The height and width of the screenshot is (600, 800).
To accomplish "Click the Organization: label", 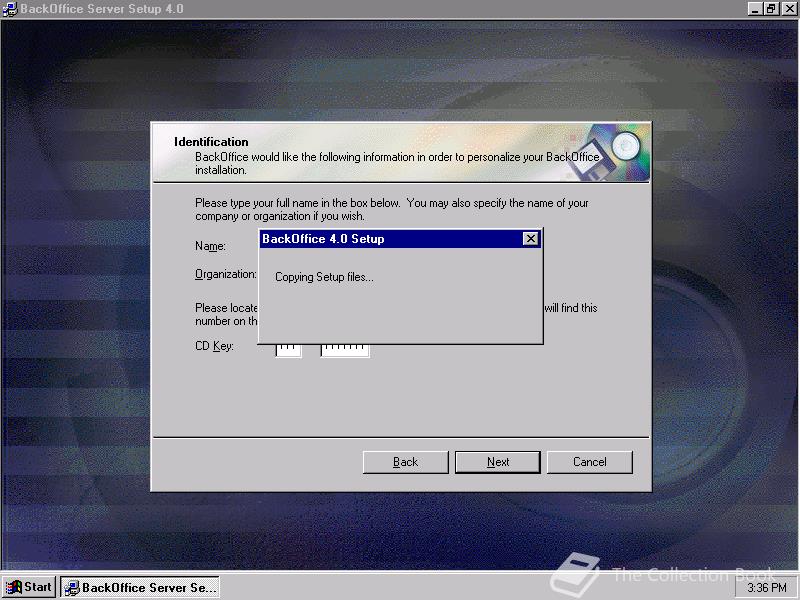I will [x=226, y=274].
